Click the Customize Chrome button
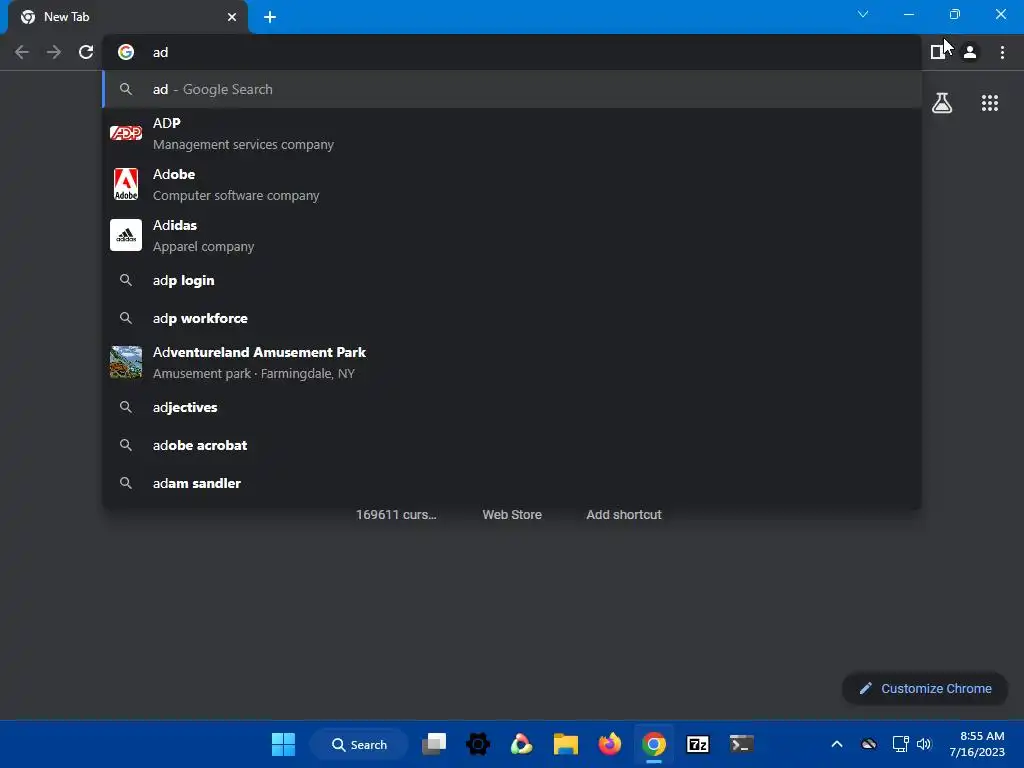The image size is (1024, 768). pos(925,688)
